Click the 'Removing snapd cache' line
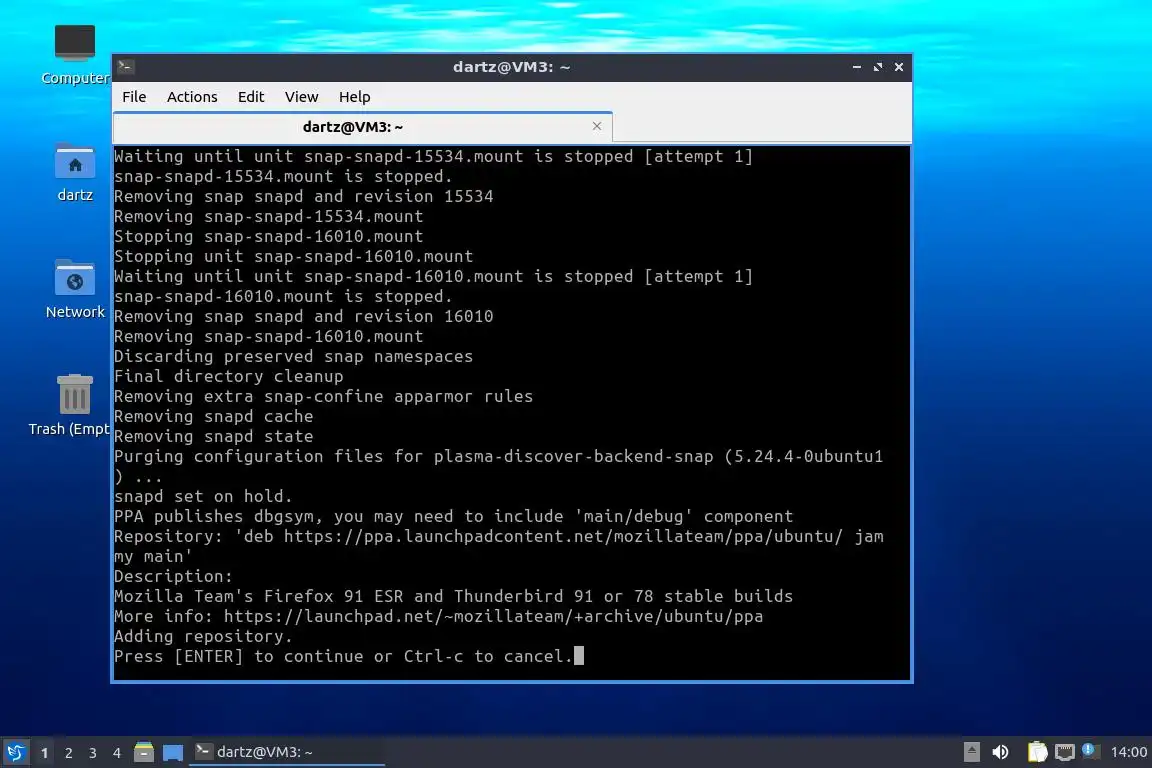This screenshot has width=1152, height=768. 213,416
